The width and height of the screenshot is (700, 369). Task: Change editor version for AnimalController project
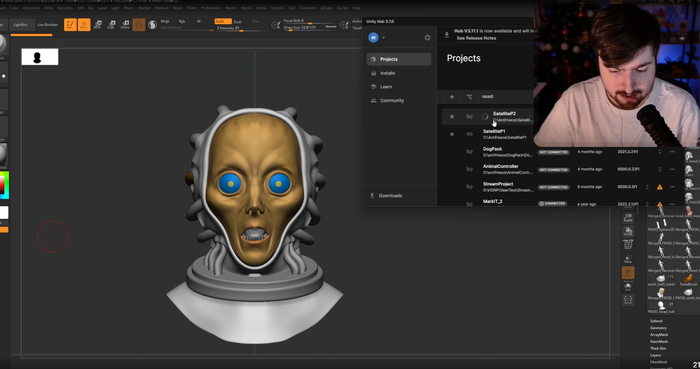pos(659,169)
